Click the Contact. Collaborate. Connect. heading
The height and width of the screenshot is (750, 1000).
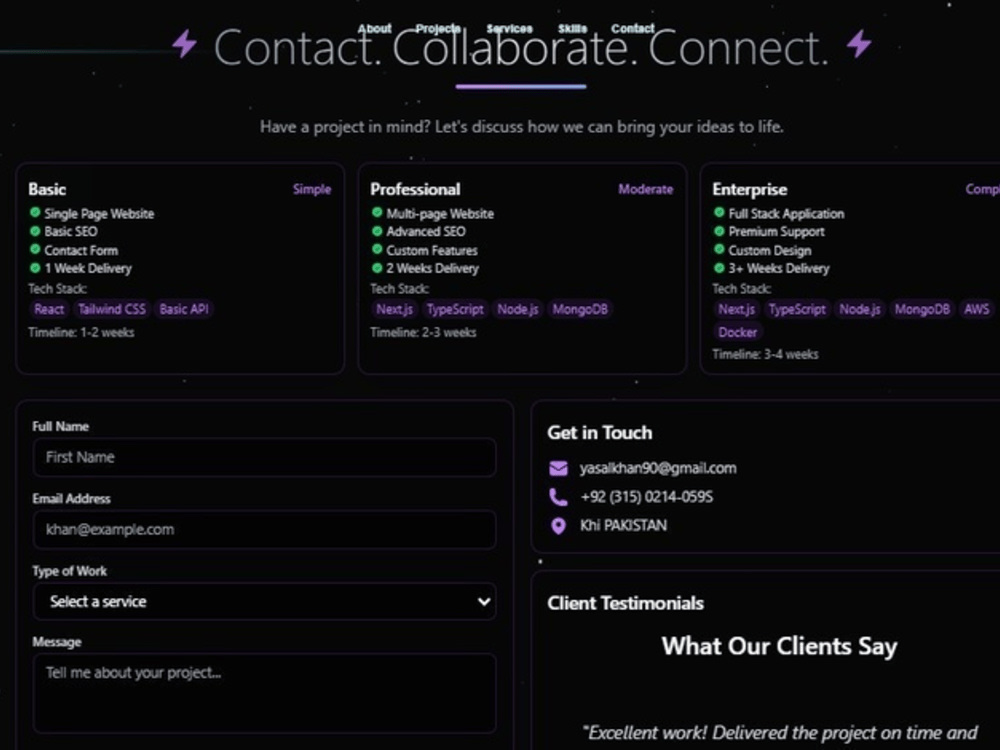(521, 48)
